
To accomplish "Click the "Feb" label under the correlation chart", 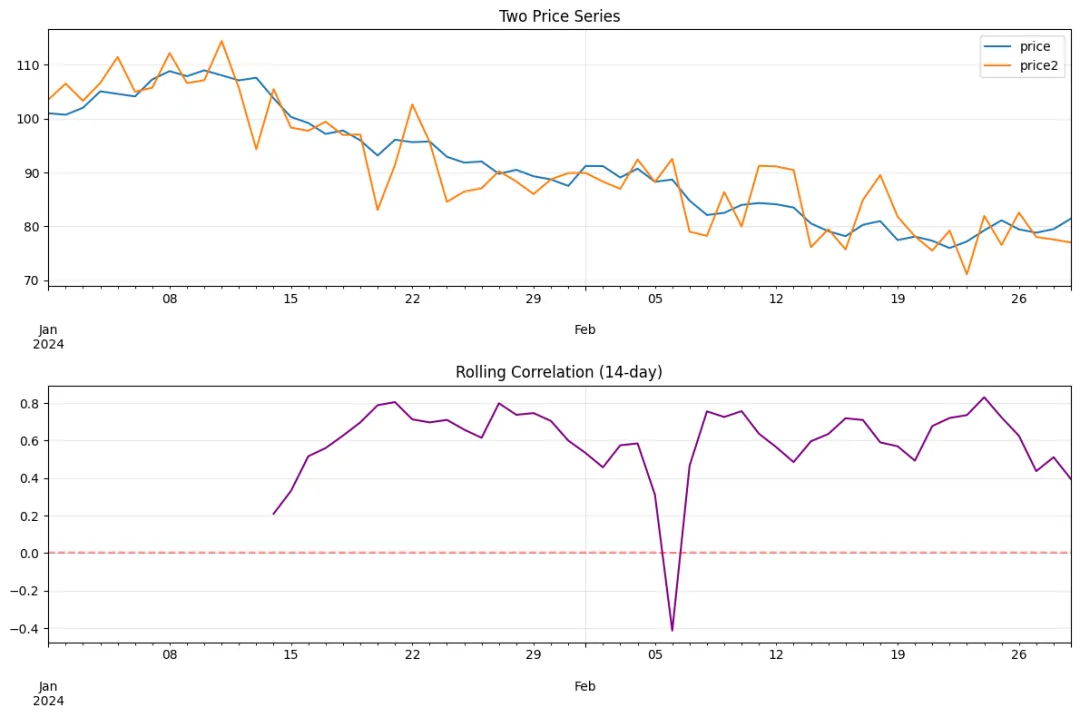I will coord(585,686).
